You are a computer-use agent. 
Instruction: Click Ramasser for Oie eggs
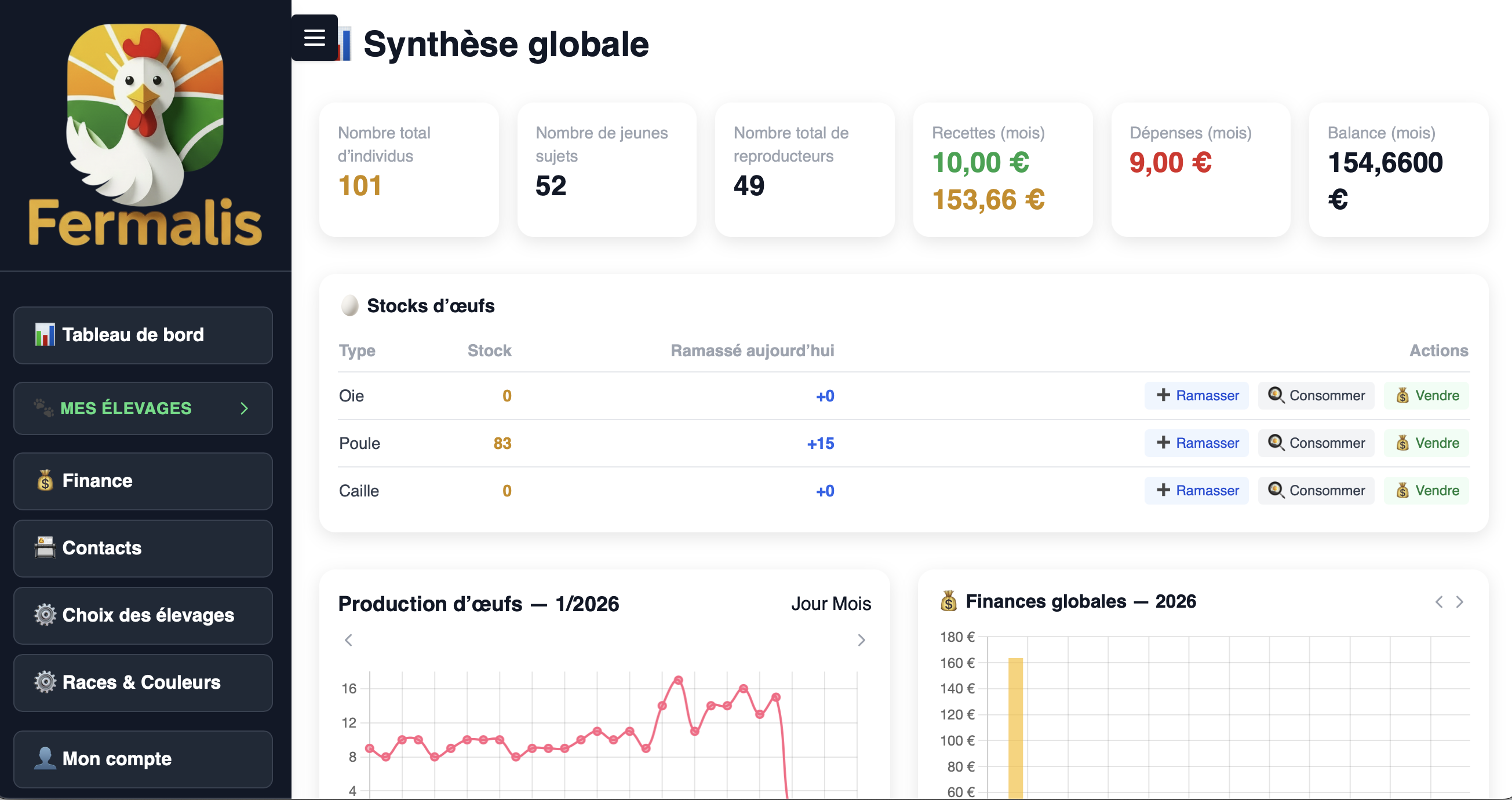click(x=1196, y=395)
